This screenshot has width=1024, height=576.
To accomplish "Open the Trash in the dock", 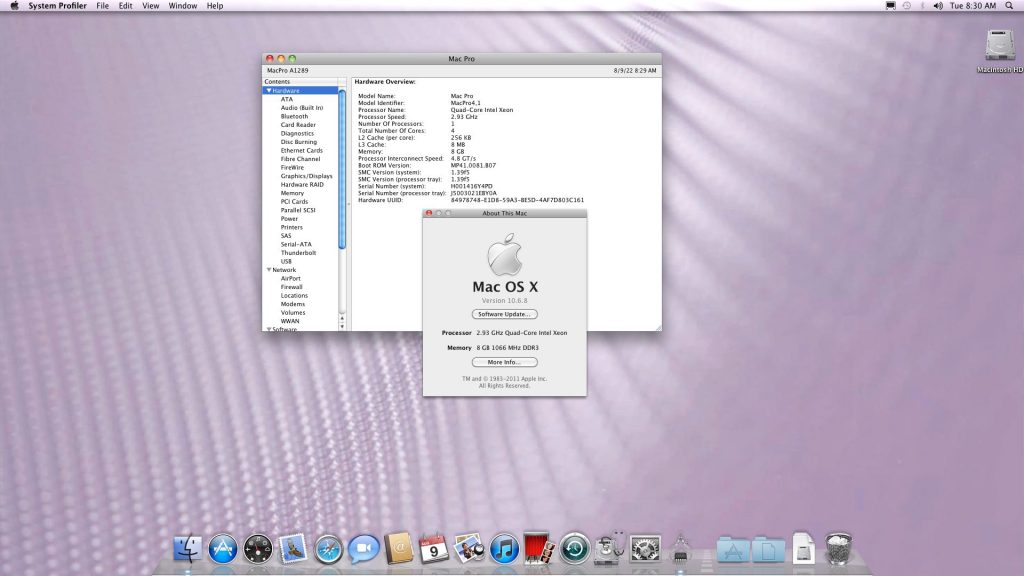I will [x=838, y=549].
